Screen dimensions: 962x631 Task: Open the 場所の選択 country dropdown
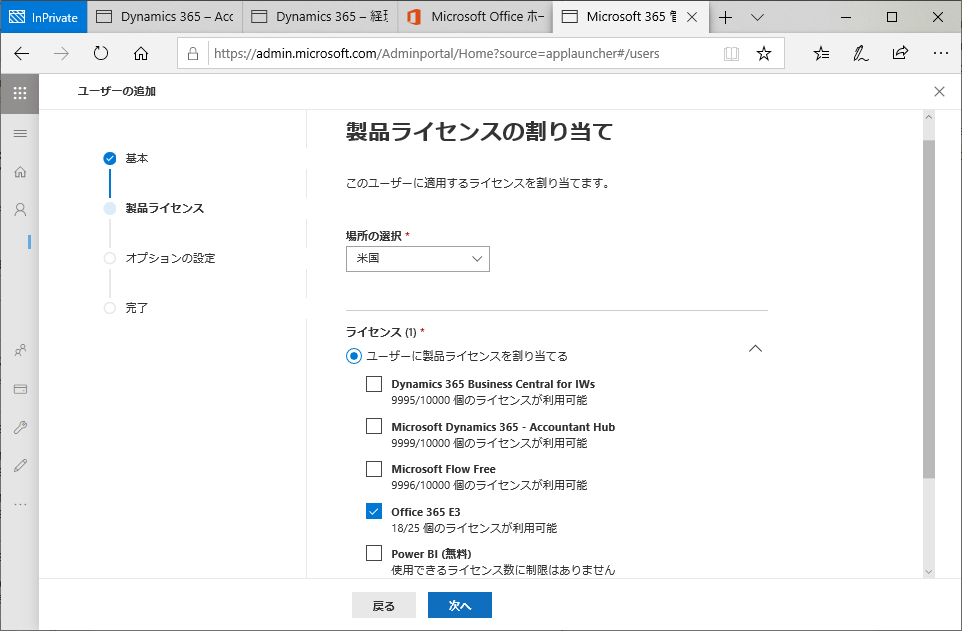418,259
